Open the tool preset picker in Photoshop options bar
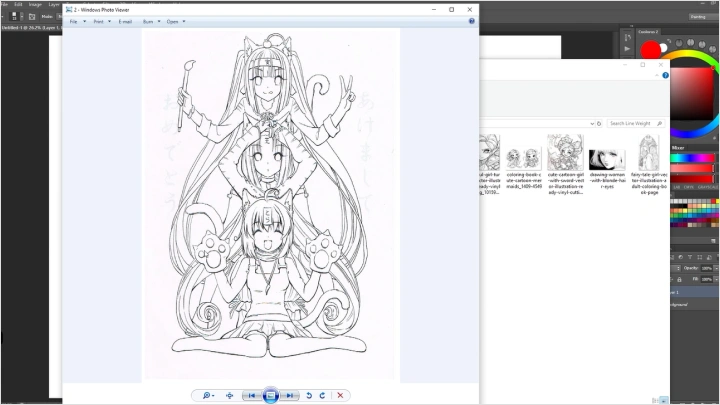The height and width of the screenshot is (405, 720). (17, 16)
